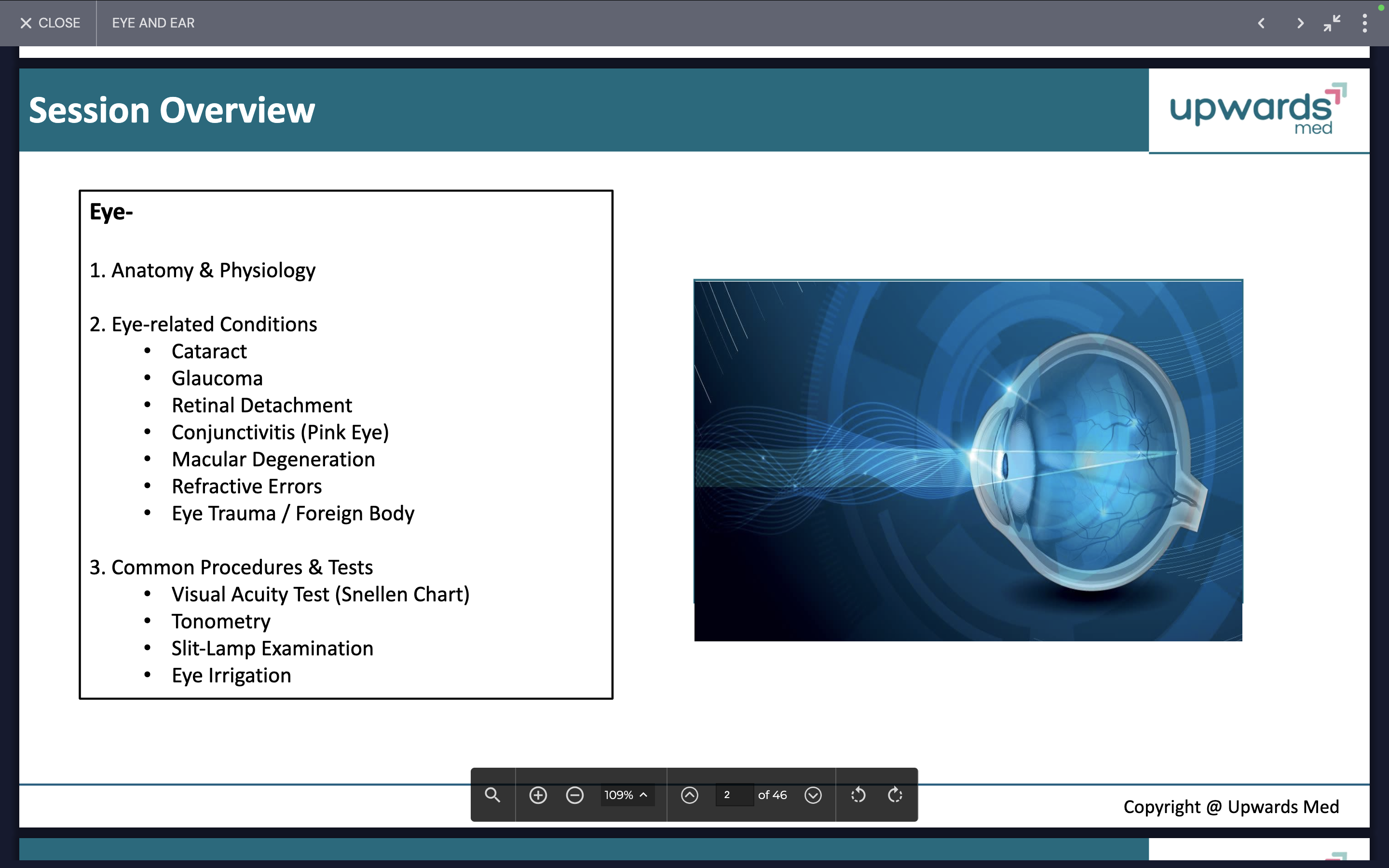Click the Session Overview heading

pyautogui.click(x=172, y=110)
